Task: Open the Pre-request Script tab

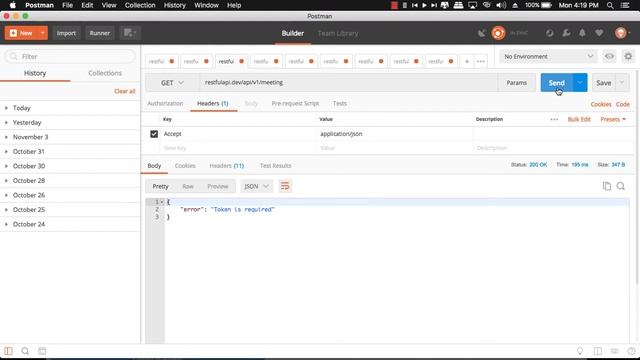Action: point(295,104)
